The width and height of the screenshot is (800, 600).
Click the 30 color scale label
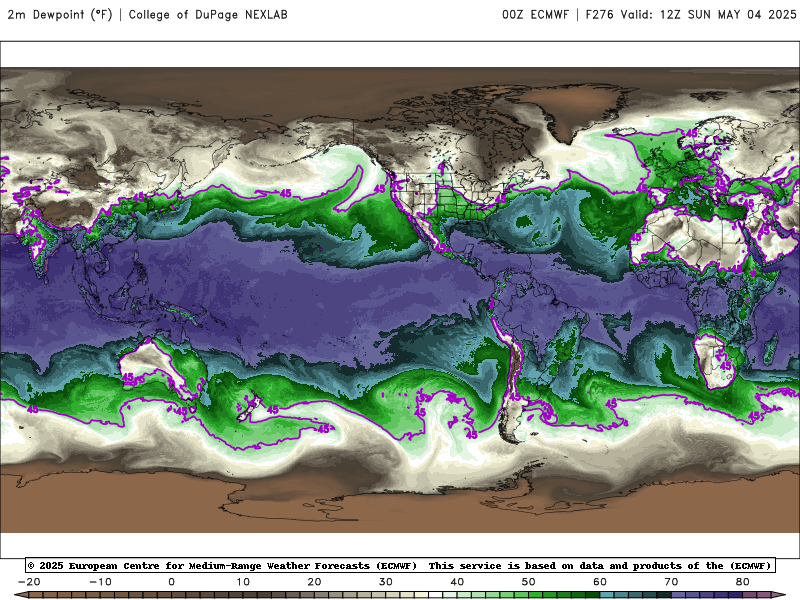click(386, 582)
